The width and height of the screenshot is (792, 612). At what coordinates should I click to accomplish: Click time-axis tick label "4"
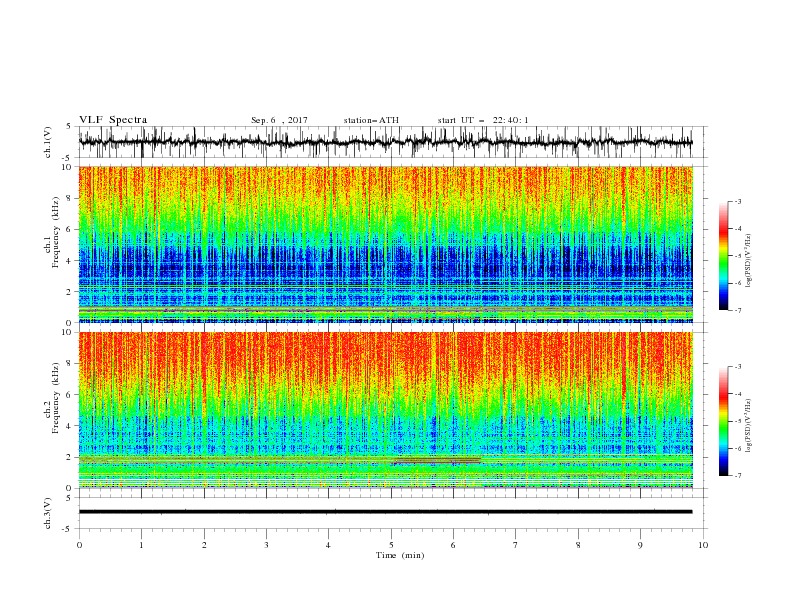pyautogui.click(x=328, y=545)
